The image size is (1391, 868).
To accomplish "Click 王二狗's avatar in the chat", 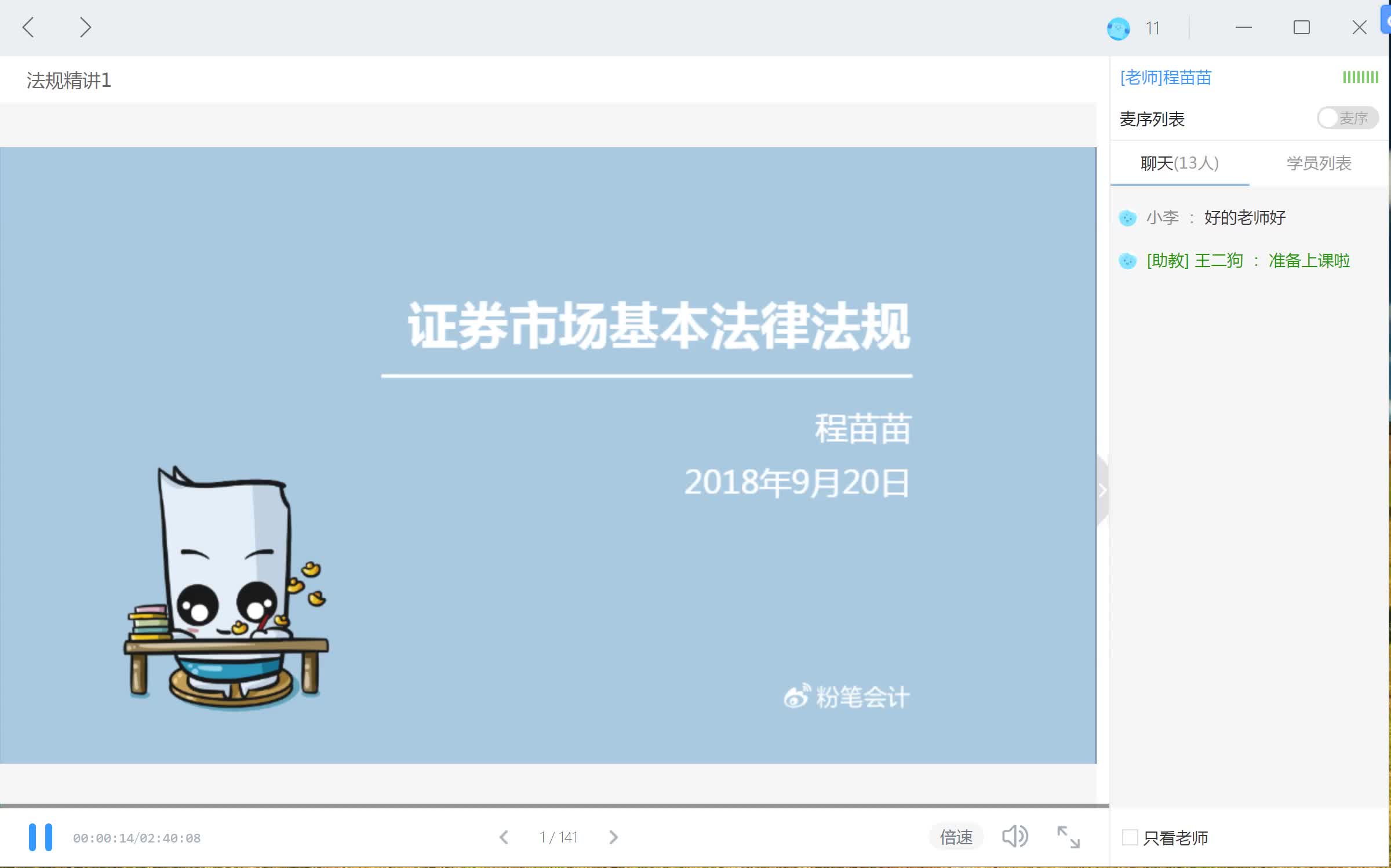I will [x=1127, y=261].
